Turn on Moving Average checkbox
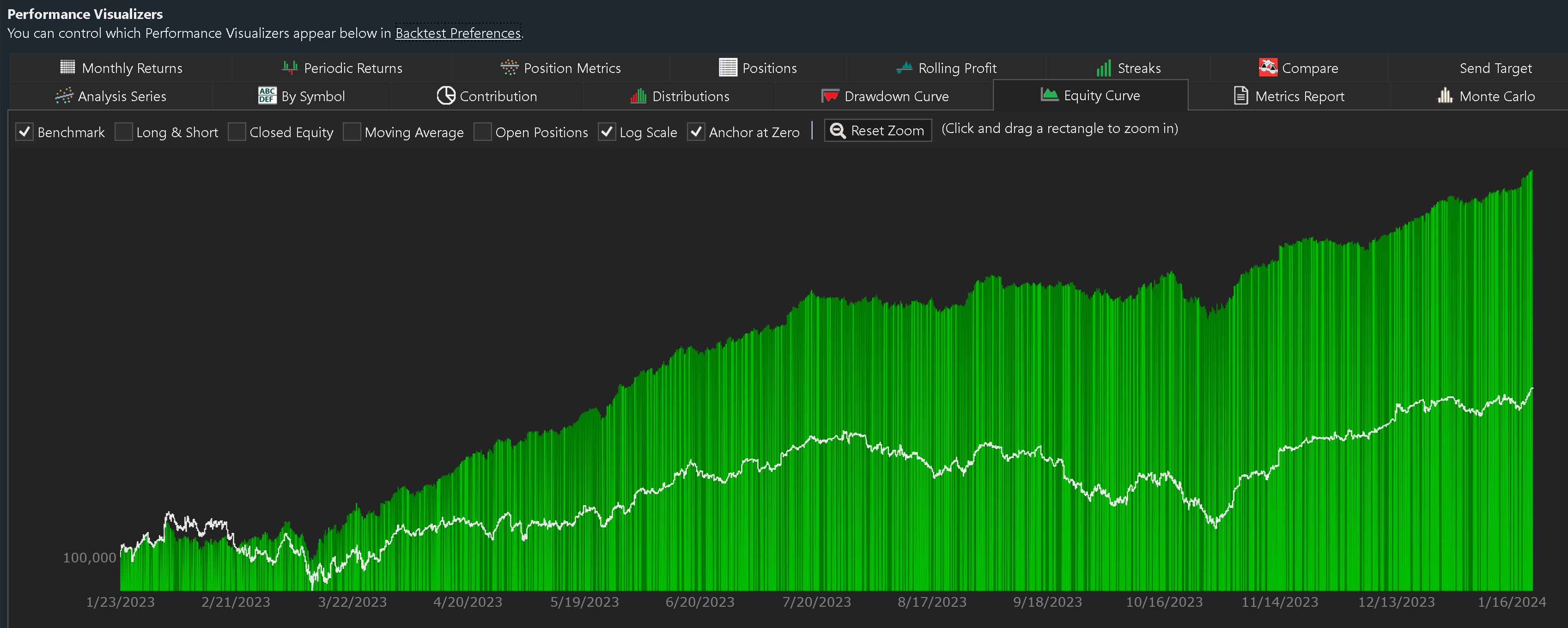This screenshot has height=628, width=1568. pyautogui.click(x=352, y=132)
